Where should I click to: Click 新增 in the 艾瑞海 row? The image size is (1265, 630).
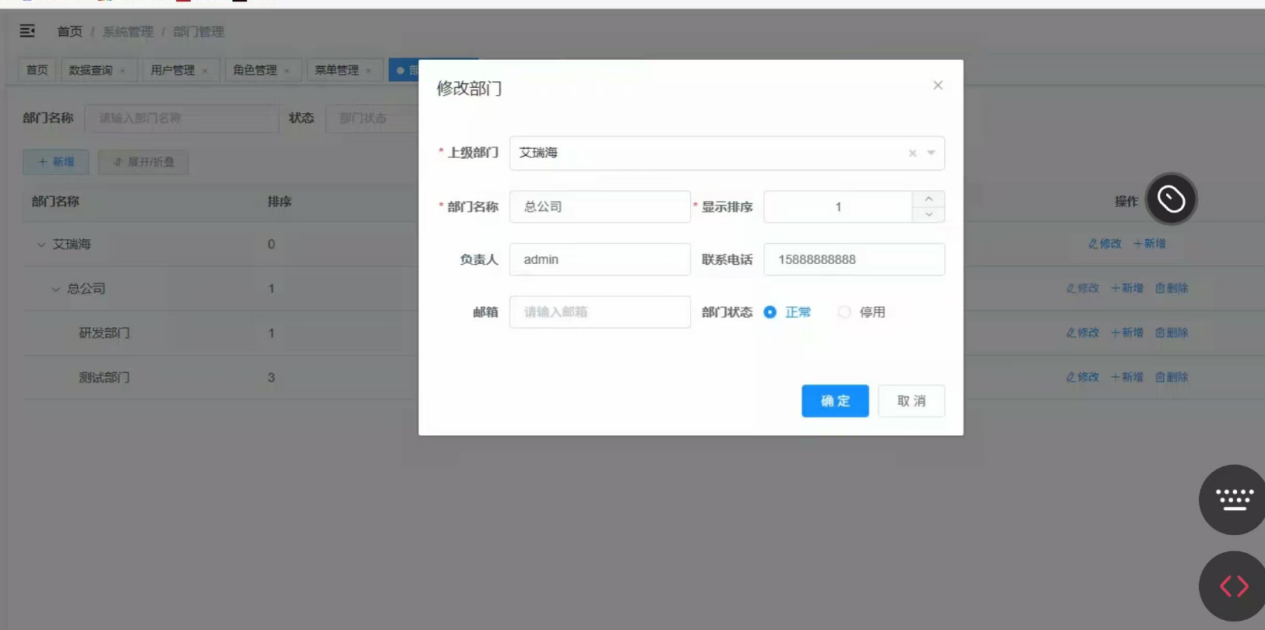coord(1149,244)
